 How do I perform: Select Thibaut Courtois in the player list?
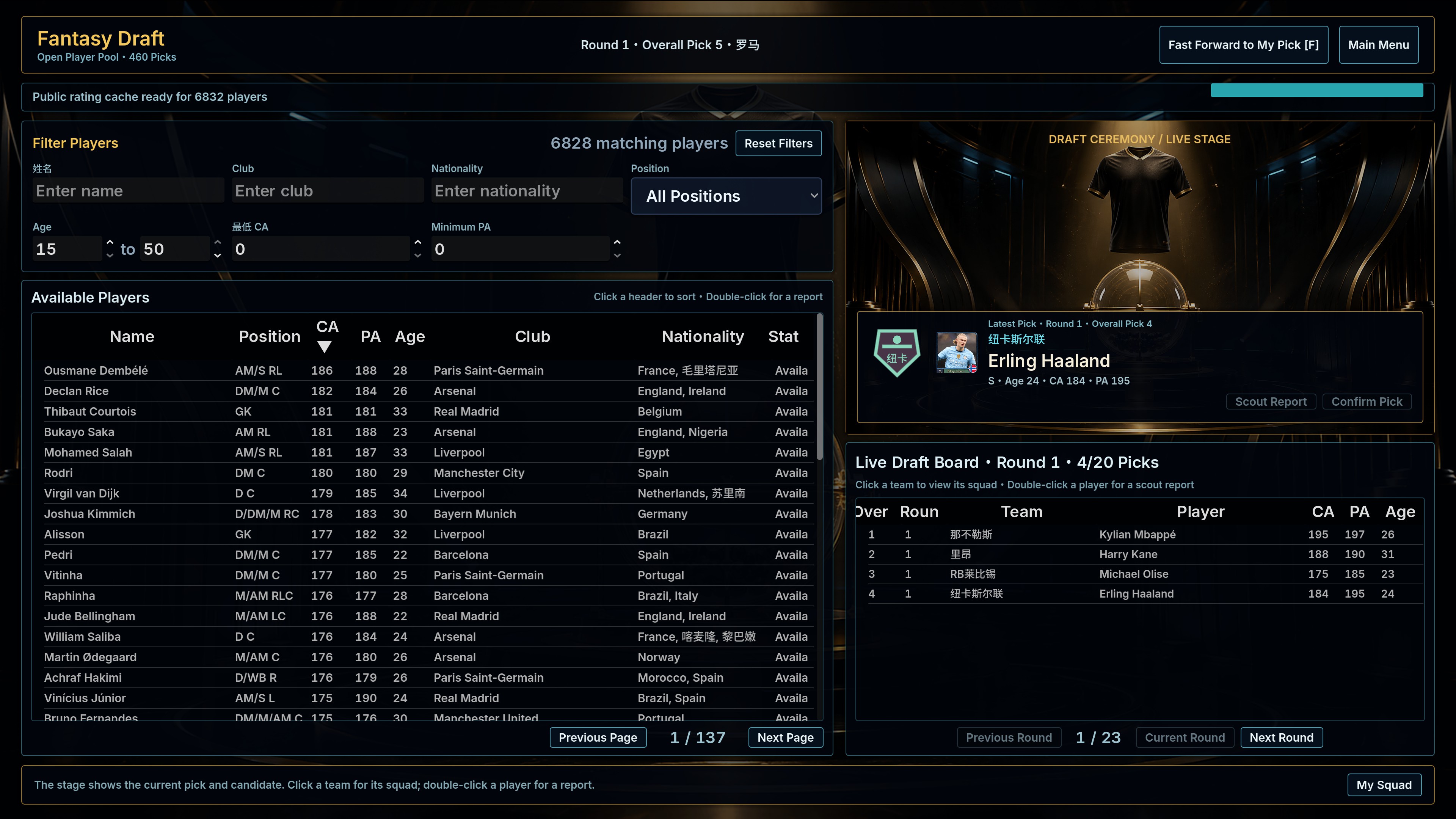[428, 411]
